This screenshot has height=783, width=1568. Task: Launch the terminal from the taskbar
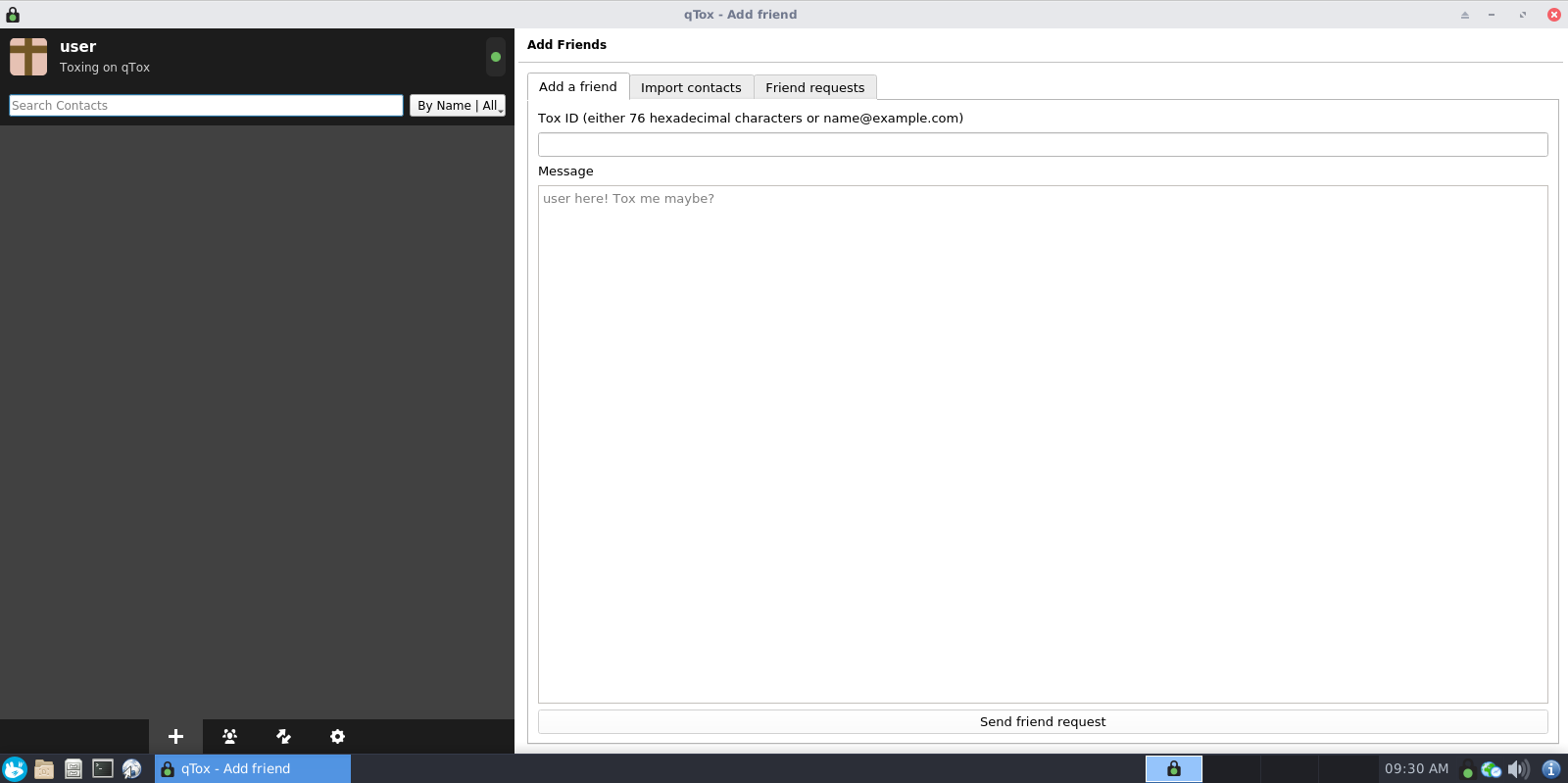pyautogui.click(x=103, y=768)
